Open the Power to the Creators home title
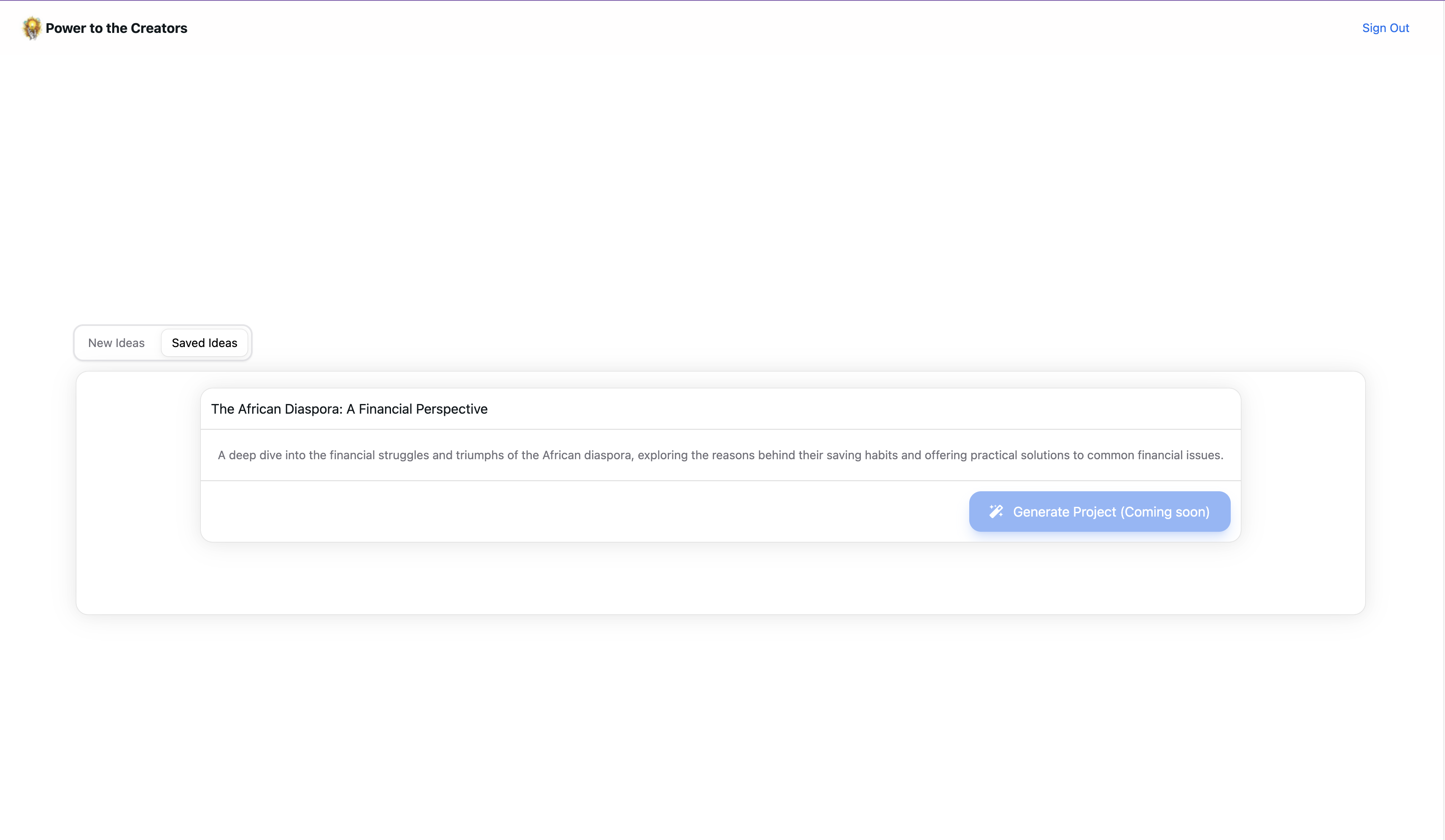1445x840 pixels. click(116, 28)
